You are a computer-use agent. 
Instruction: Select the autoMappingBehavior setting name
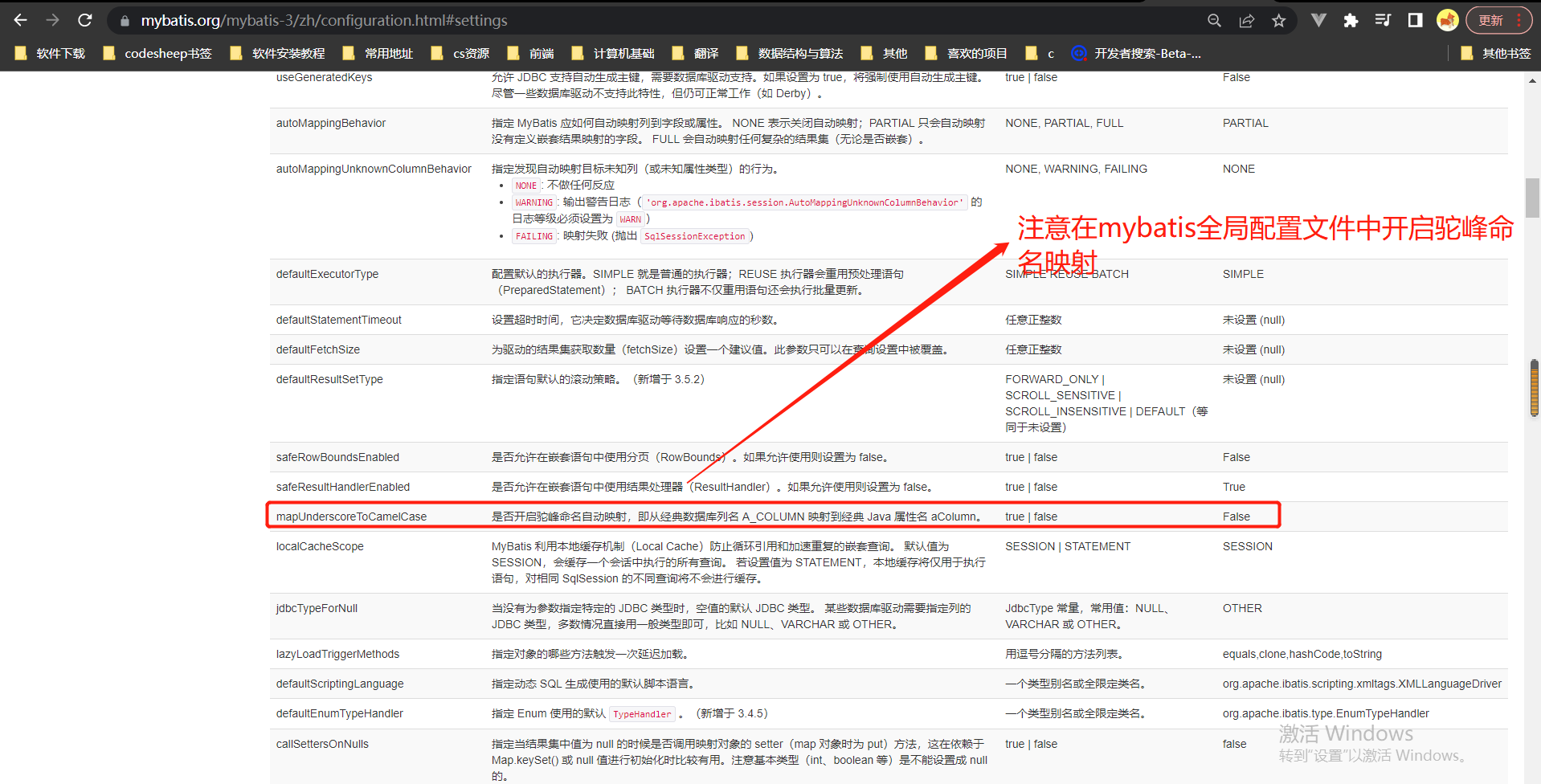click(x=331, y=123)
